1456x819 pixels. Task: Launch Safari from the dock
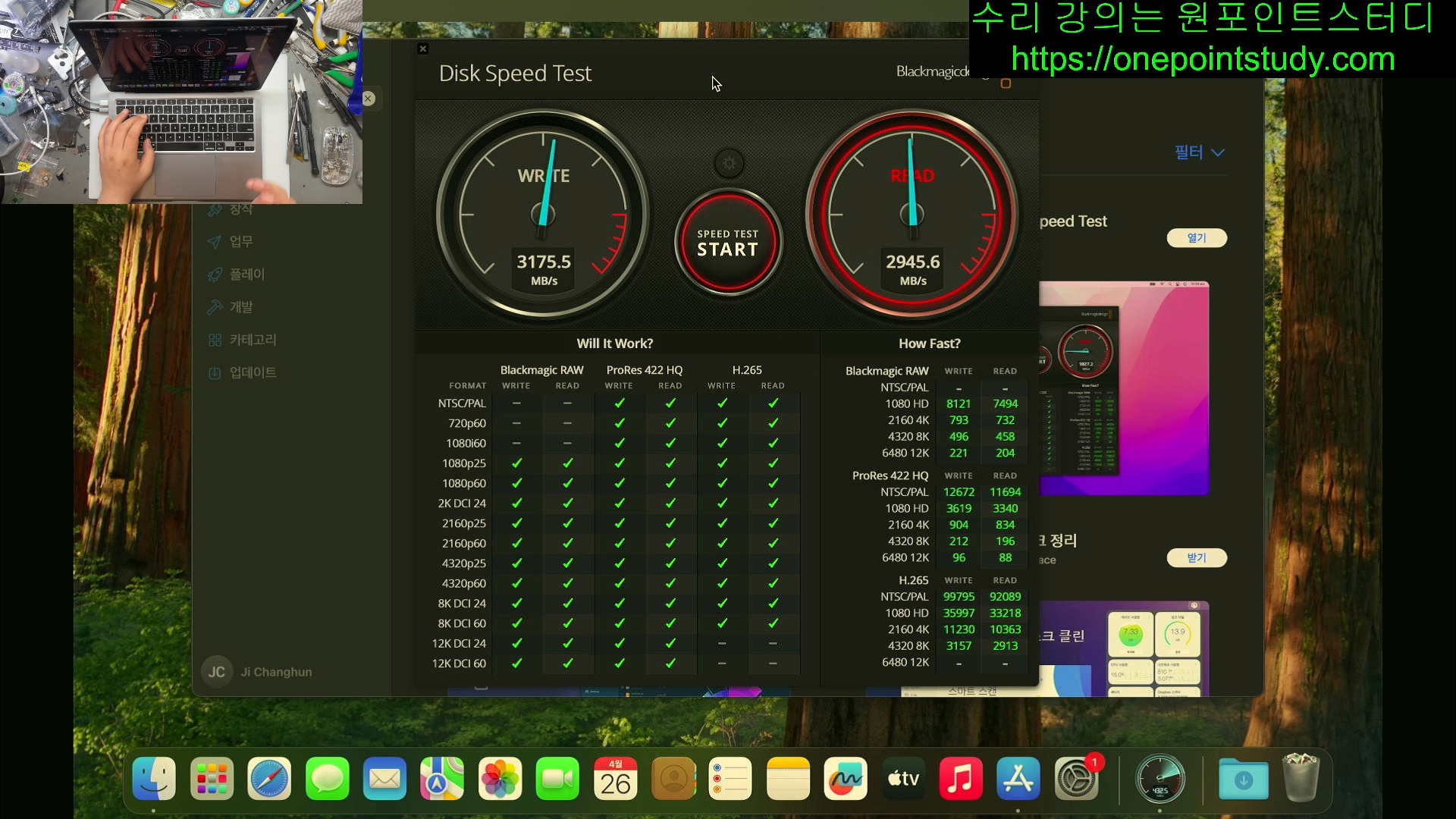(269, 779)
